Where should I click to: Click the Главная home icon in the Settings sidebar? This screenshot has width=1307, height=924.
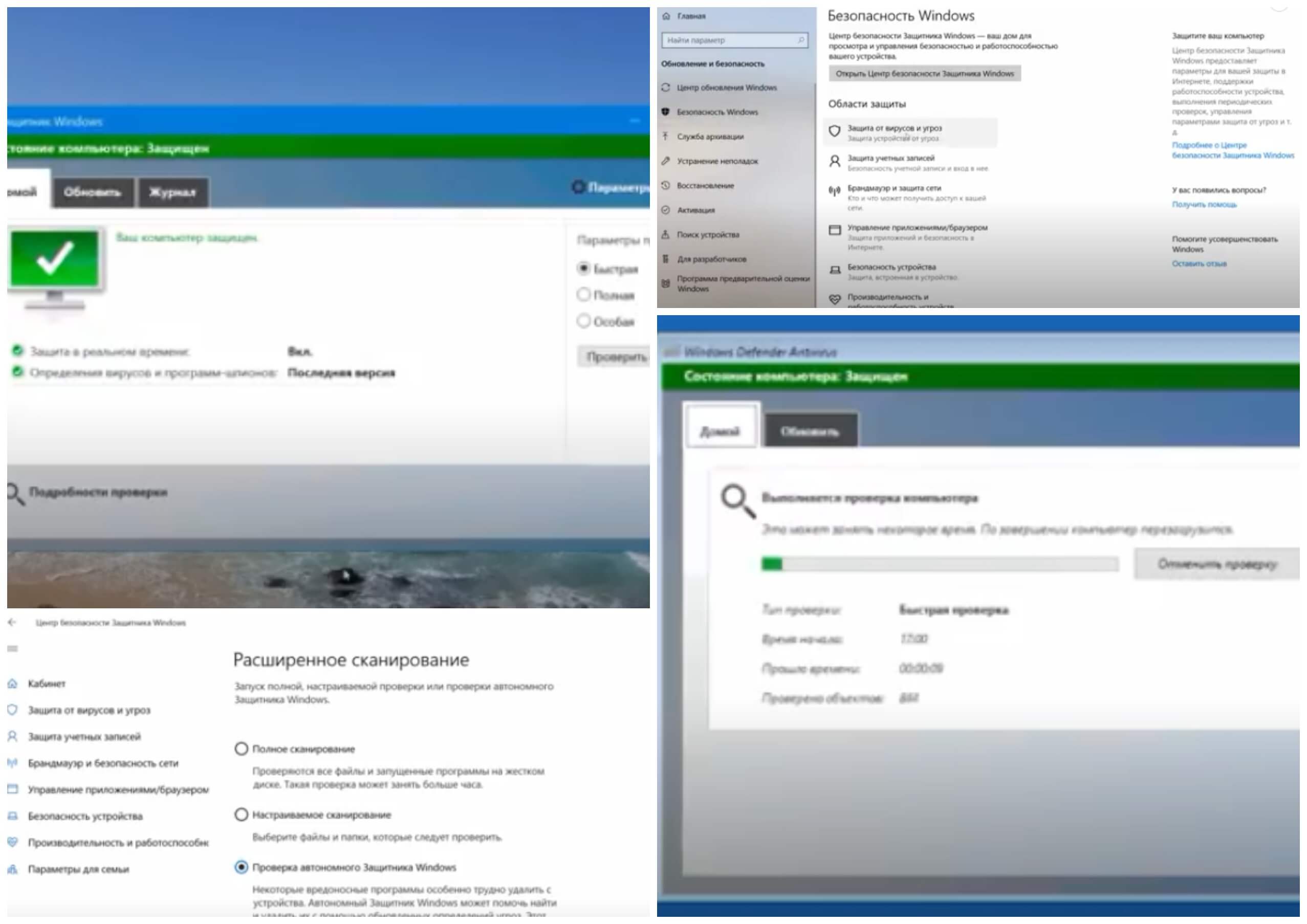click(x=666, y=16)
